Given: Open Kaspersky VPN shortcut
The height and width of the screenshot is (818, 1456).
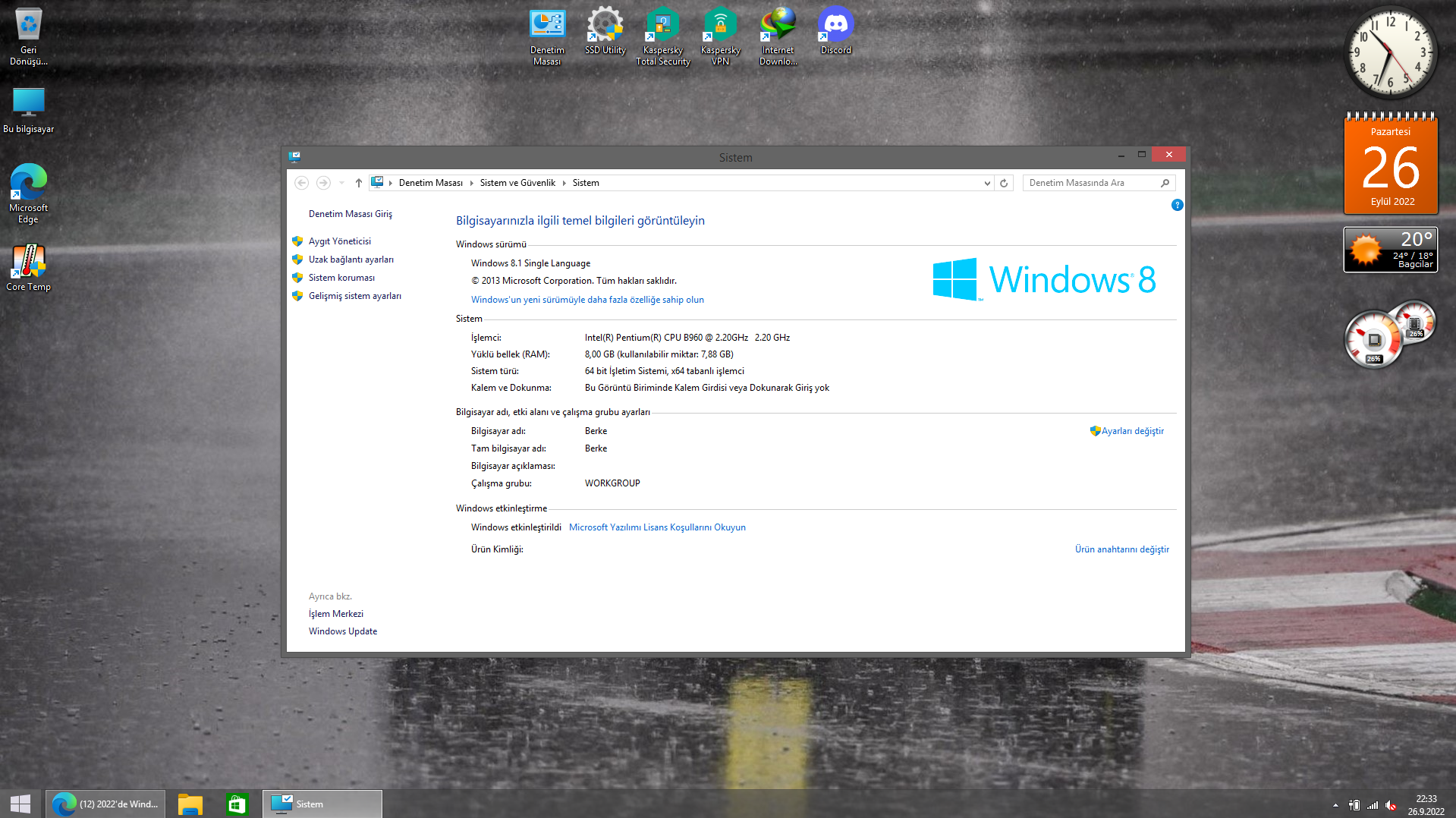Looking at the screenshot, I should coord(720,36).
